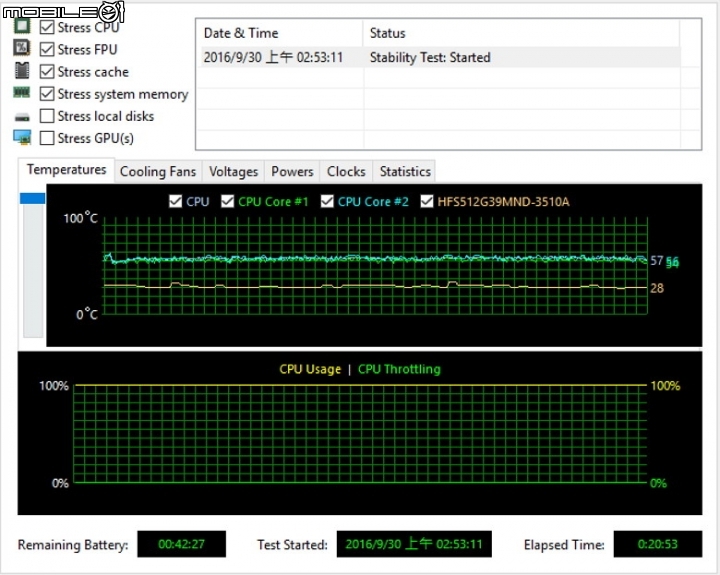
Task: Switch to the Temperatures tab
Action: pyautogui.click(x=67, y=170)
